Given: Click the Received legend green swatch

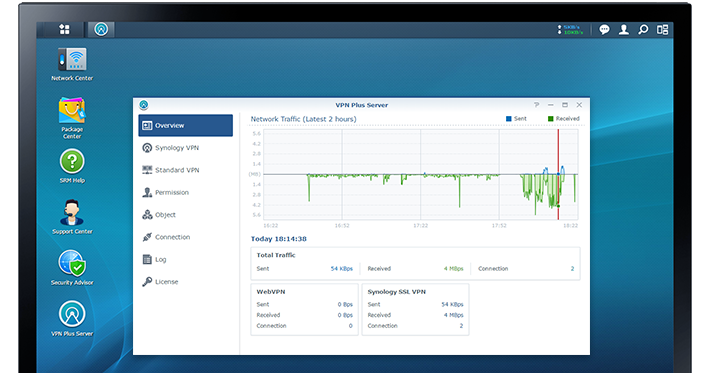Looking at the screenshot, I should [x=550, y=119].
